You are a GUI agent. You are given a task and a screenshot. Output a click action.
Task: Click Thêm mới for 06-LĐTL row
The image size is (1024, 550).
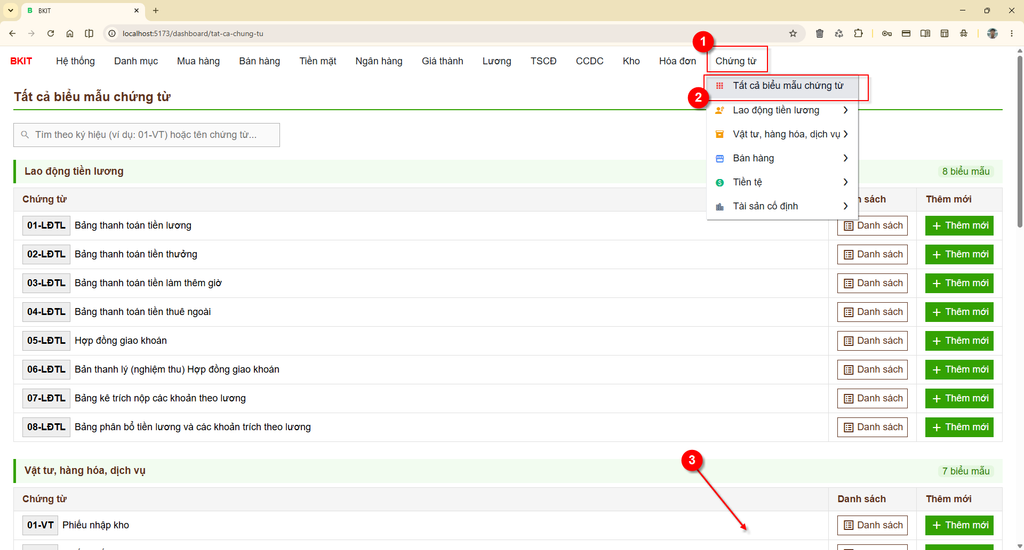coord(959,369)
